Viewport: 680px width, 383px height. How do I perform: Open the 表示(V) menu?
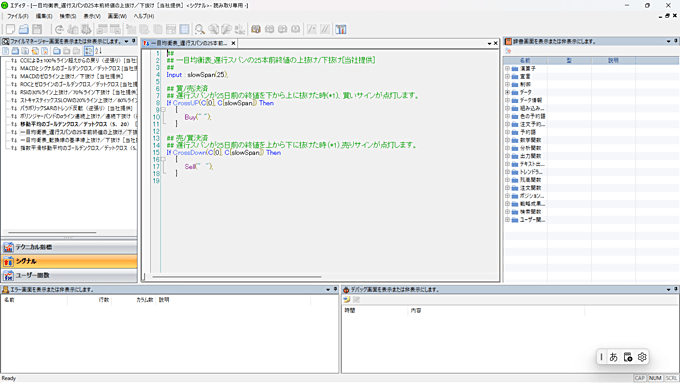(x=92, y=16)
